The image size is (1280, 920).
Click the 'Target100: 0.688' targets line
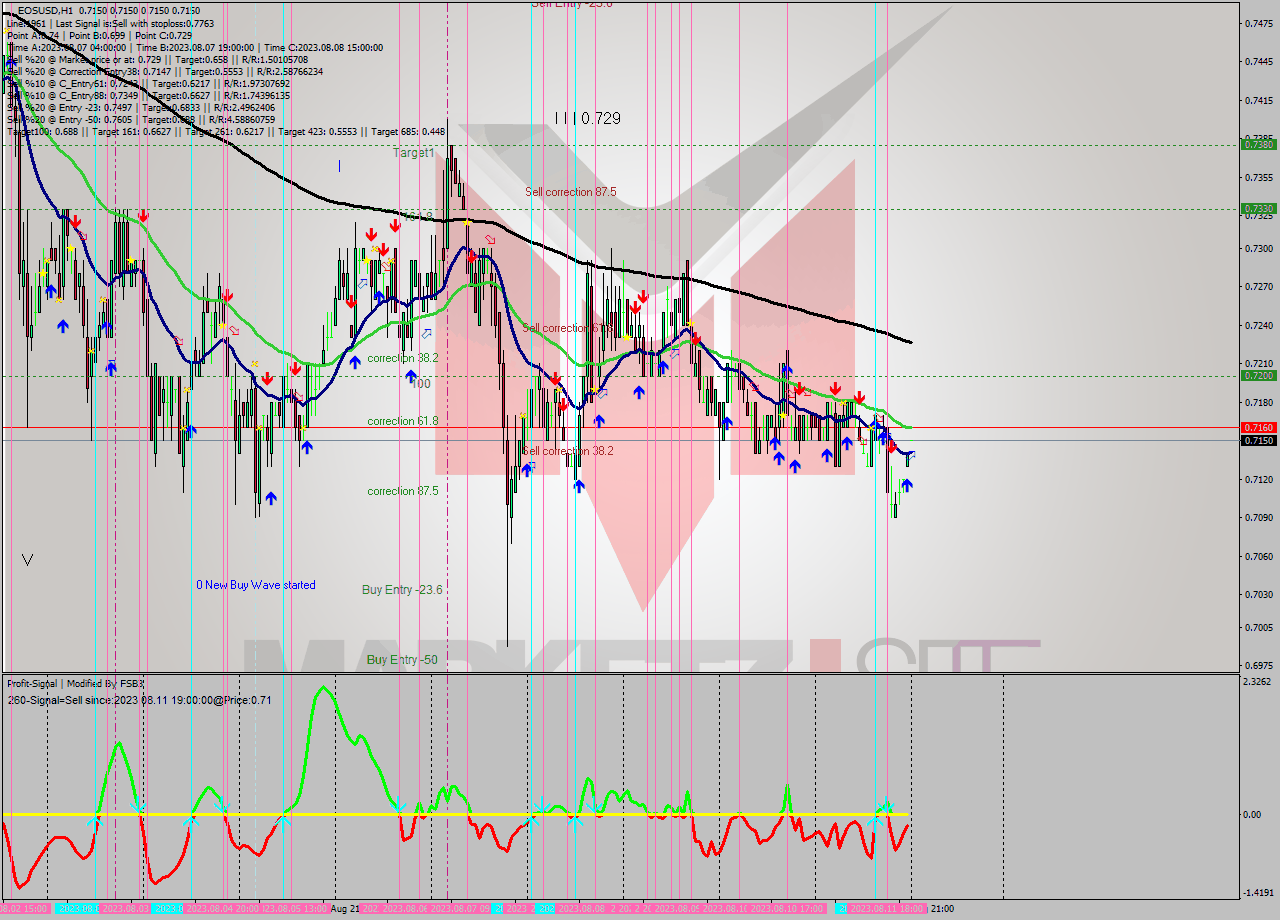coord(226,131)
